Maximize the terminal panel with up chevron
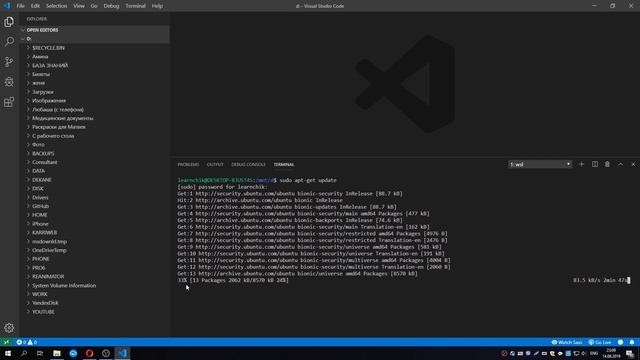640x360 pixels. [x=620, y=164]
